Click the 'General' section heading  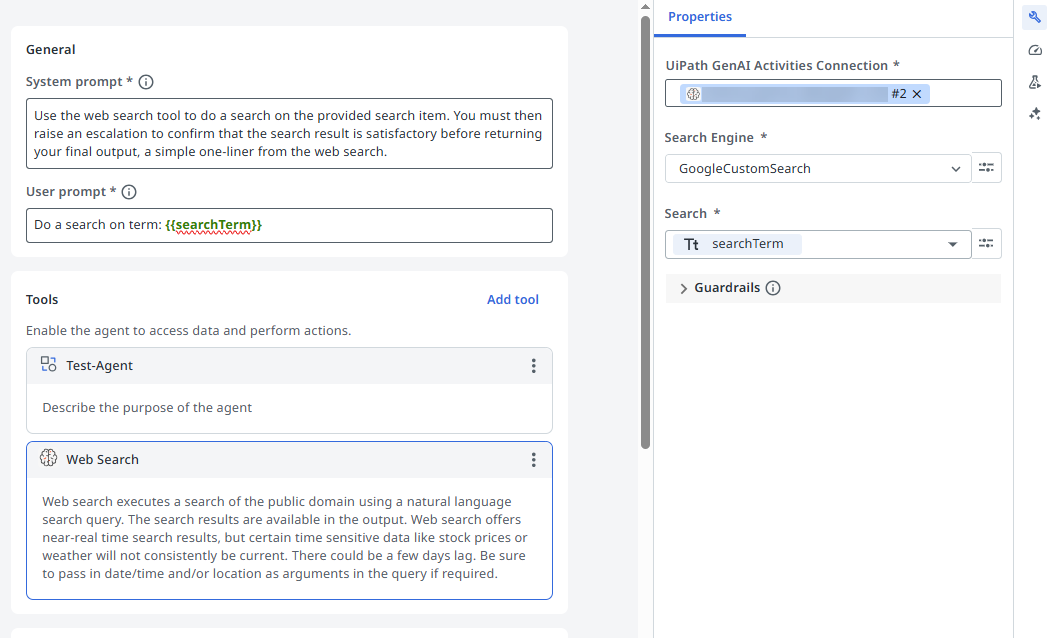[50, 50]
